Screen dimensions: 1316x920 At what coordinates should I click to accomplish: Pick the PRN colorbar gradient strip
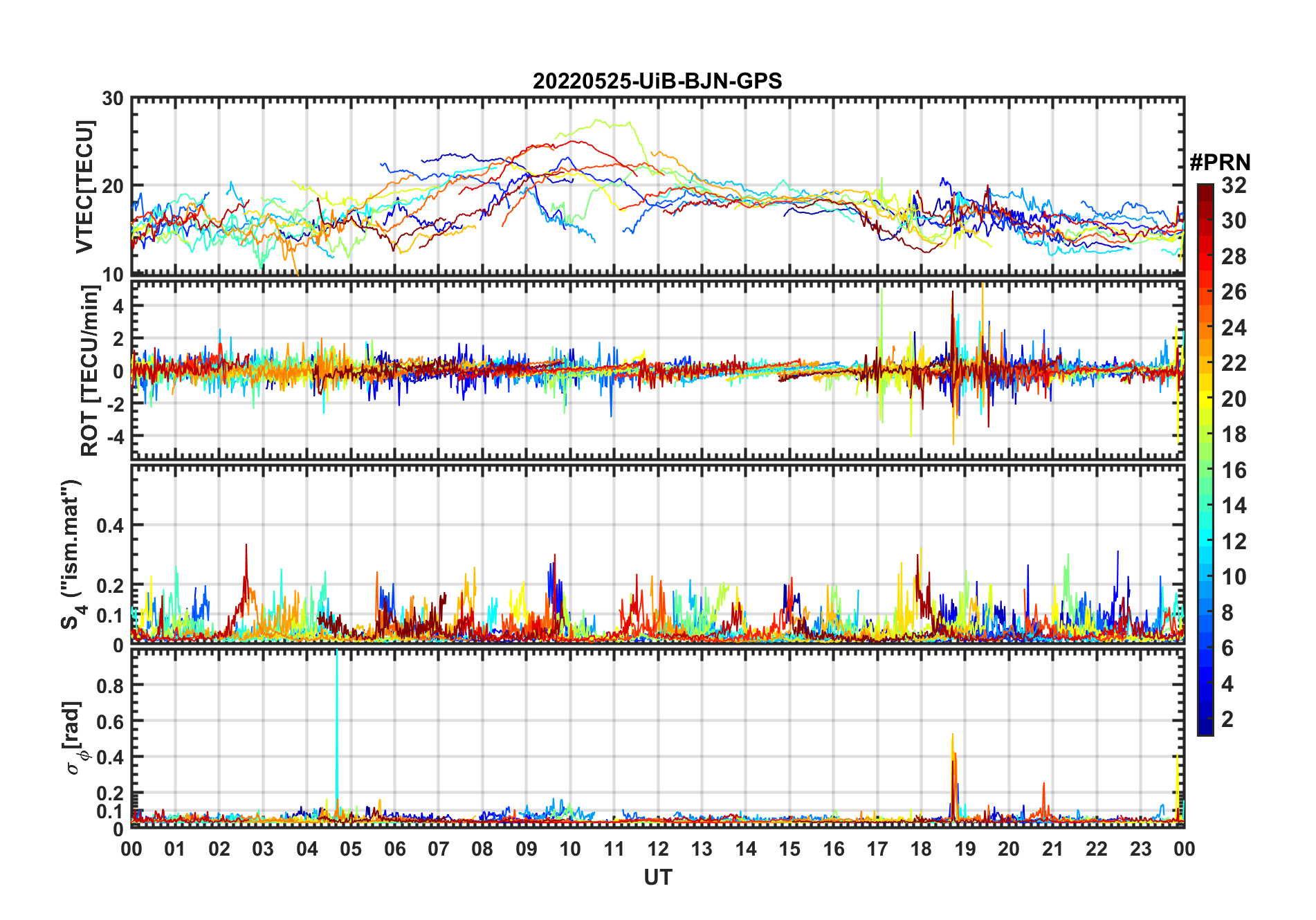click(x=1205, y=459)
